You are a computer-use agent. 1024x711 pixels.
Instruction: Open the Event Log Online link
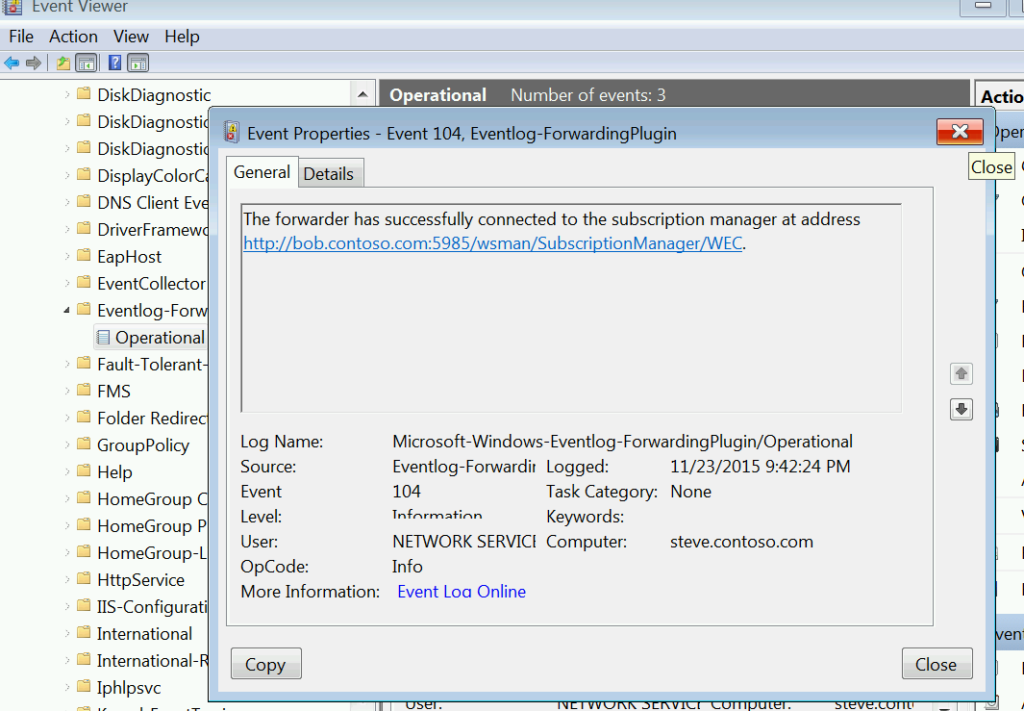coord(461,592)
